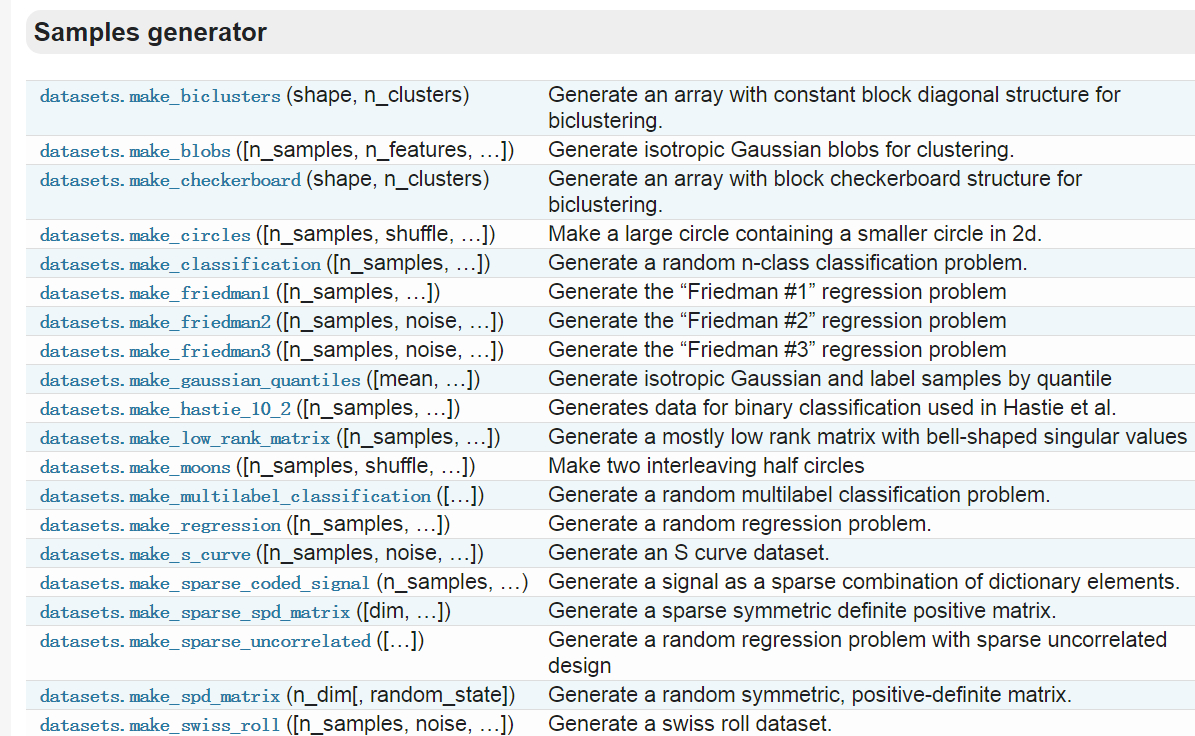
Task: Click the datasets.make_hastie_10_2 link
Action: [x=165, y=410]
